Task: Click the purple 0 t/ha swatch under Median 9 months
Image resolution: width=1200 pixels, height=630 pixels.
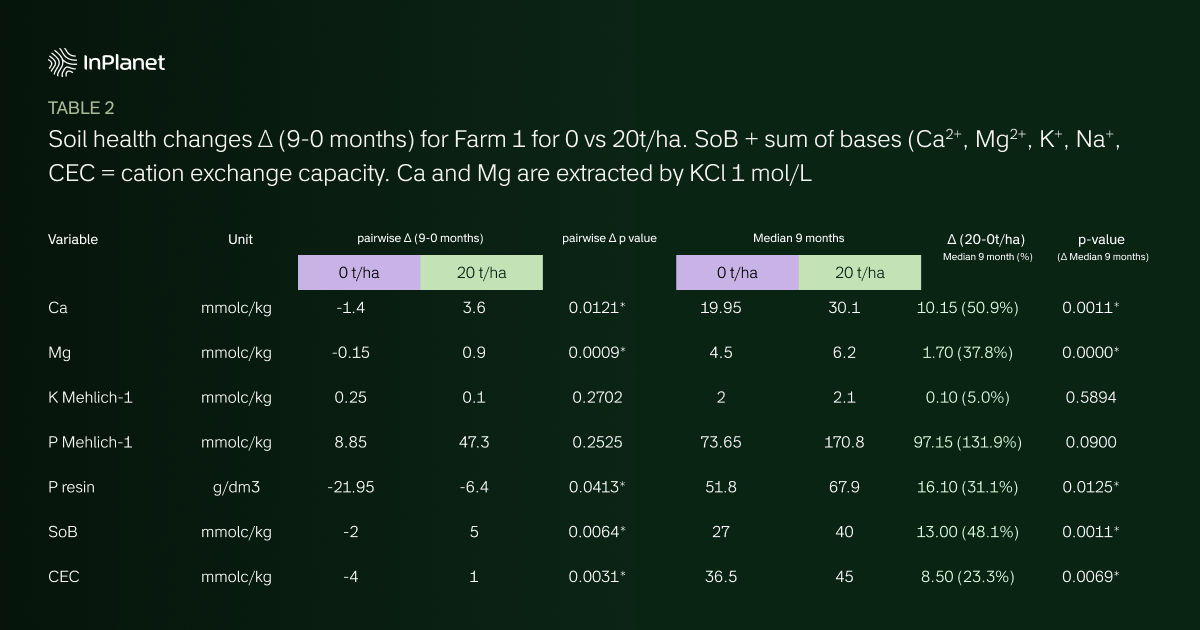Action: pos(737,273)
